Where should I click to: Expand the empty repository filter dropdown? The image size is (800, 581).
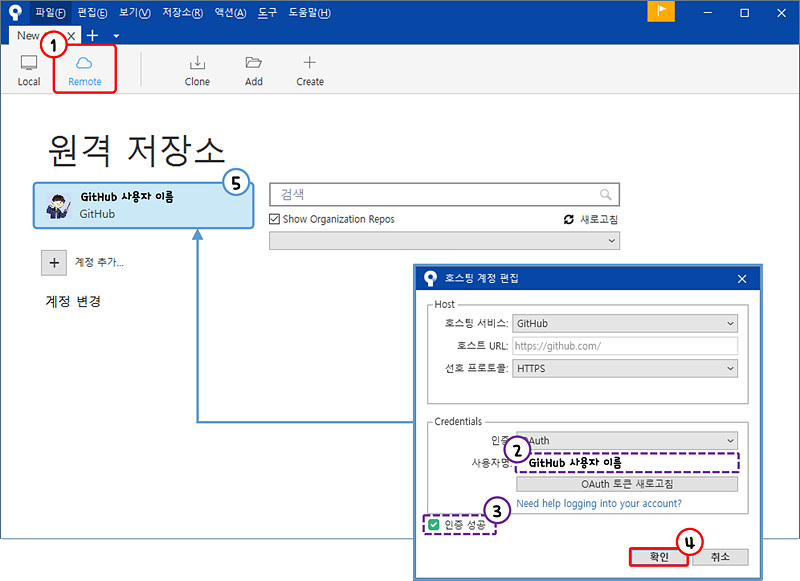(x=444, y=241)
